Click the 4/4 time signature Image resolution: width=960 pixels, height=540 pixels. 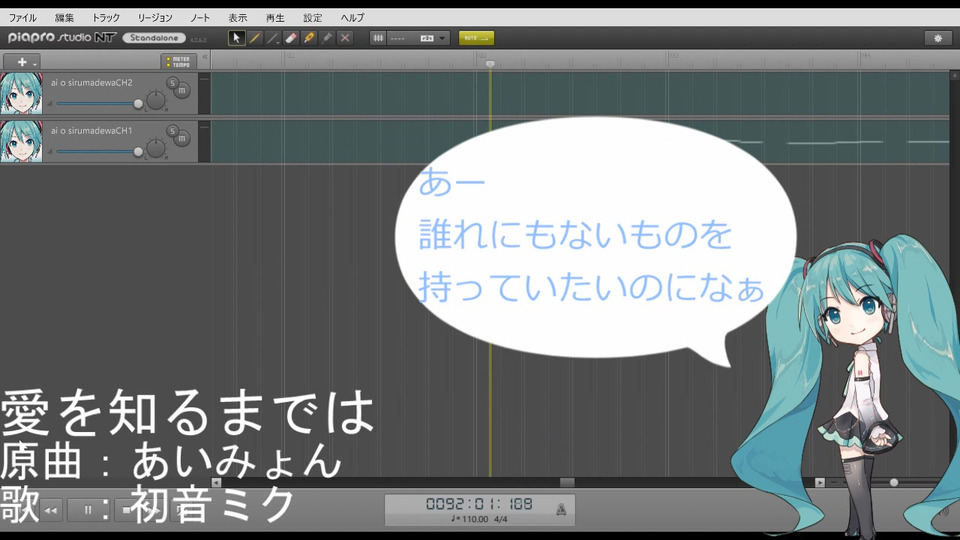[501, 519]
